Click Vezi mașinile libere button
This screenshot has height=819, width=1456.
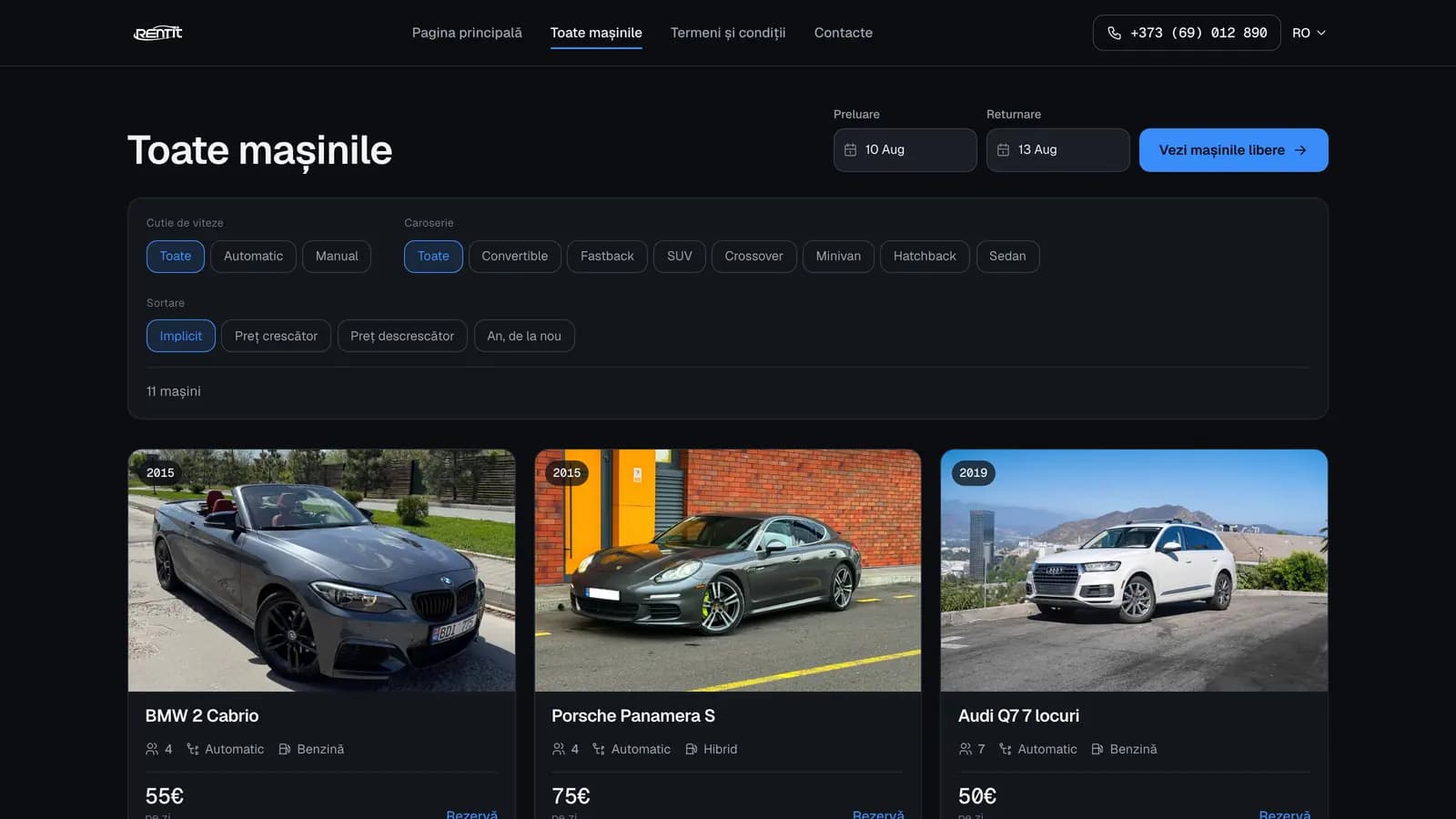pos(1234,150)
